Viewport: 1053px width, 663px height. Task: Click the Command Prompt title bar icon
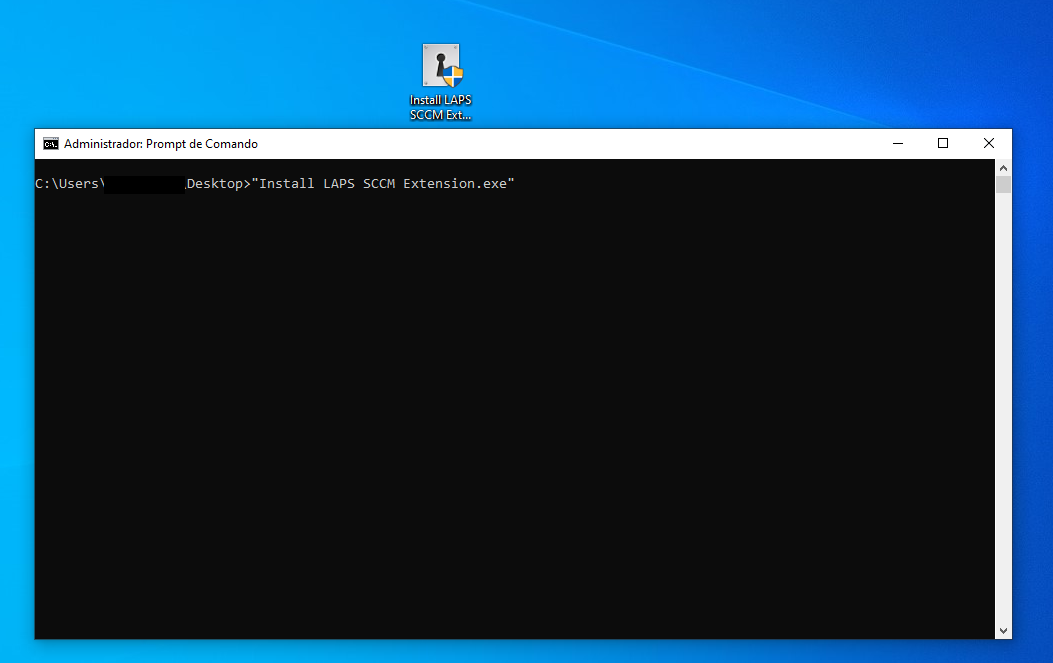(50, 144)
